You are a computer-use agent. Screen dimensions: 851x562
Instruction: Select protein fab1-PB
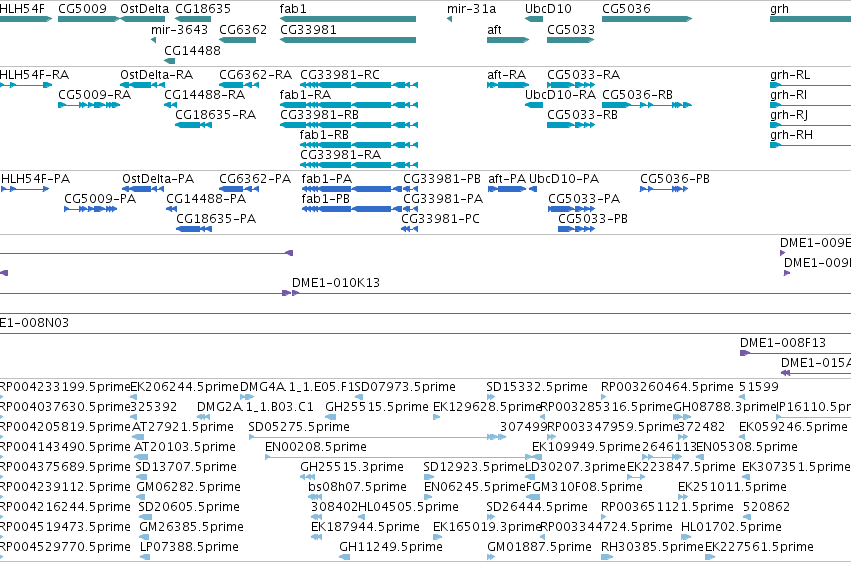326,199
